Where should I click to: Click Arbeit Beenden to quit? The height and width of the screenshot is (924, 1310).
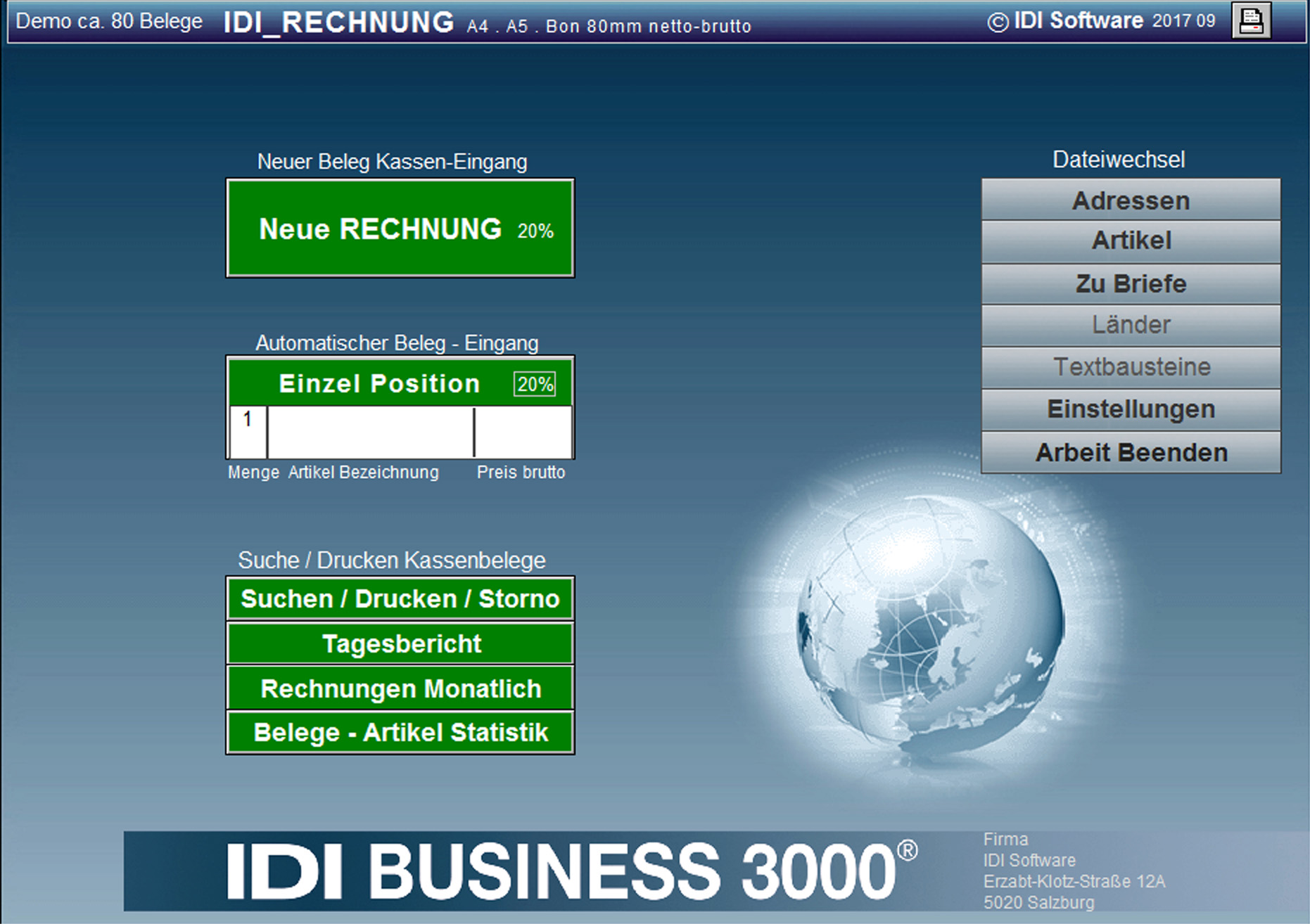(x=1131, y=452)
